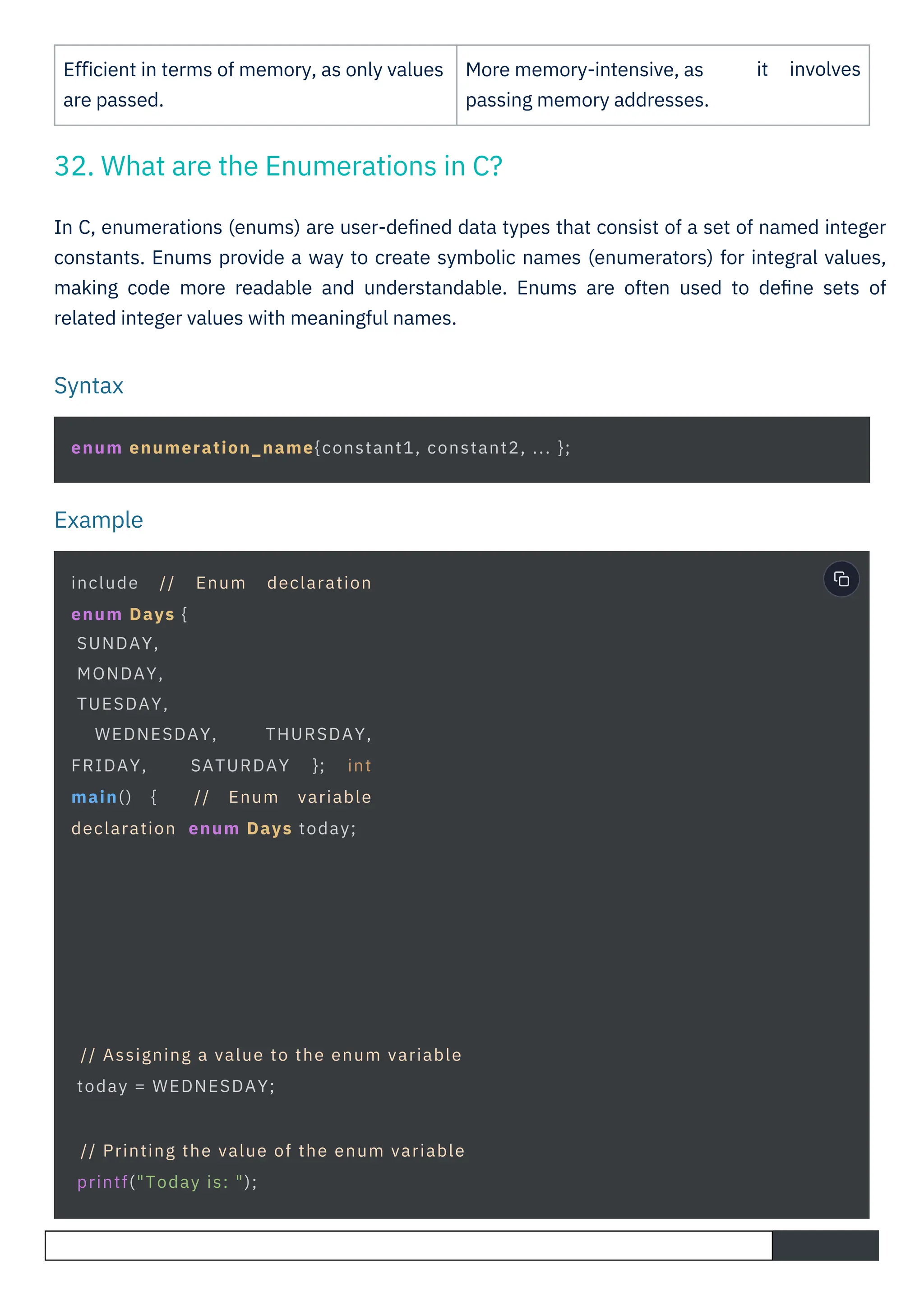Image resolution: width=924 pixels, height=1307 pixels.
Task: Select the 'More memory-intensive' table cell
Action: click(662, 85)
